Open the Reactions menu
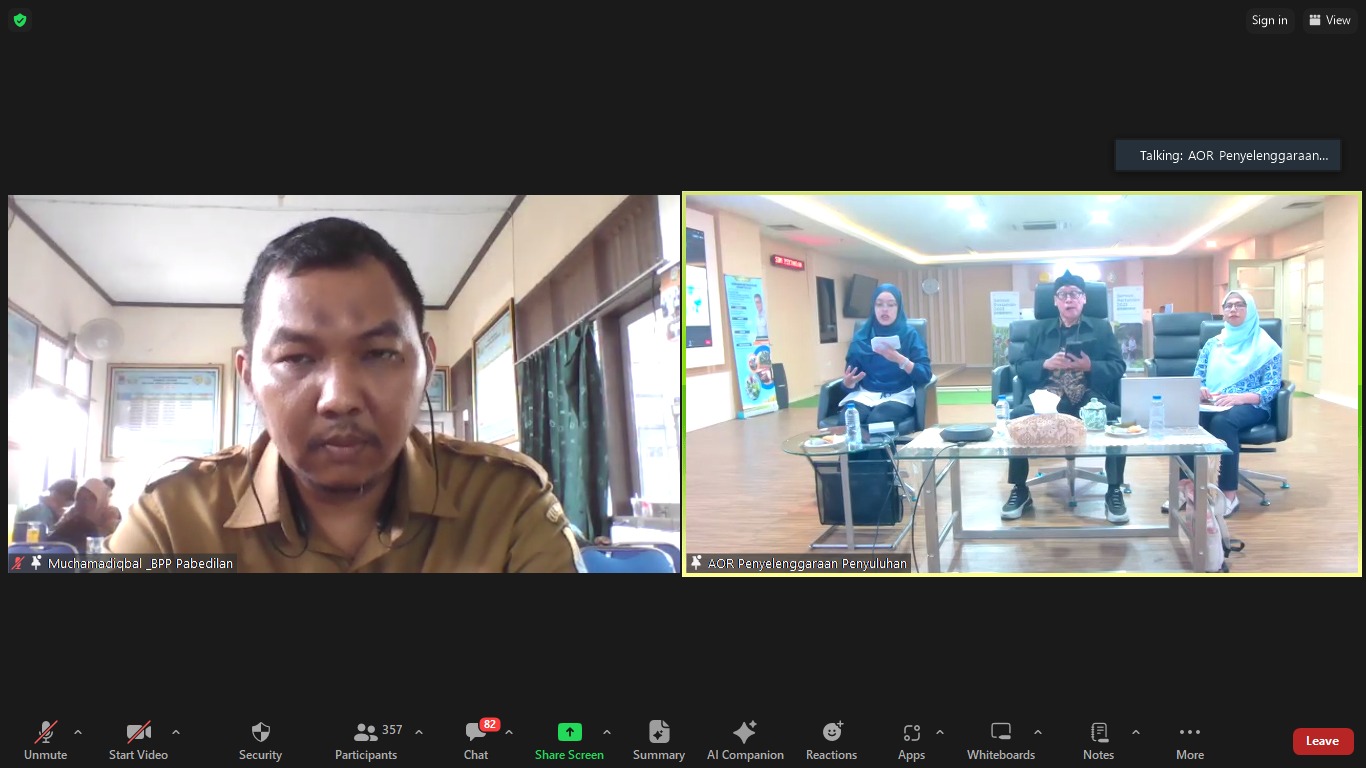The height and width of the screenshot is (768, 1366). [x=831, y=741]
